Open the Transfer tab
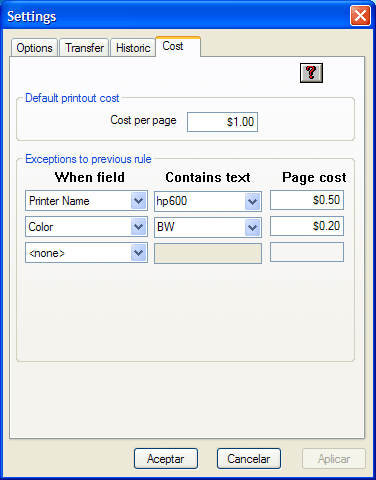The image size is (376, 480). 84,48
